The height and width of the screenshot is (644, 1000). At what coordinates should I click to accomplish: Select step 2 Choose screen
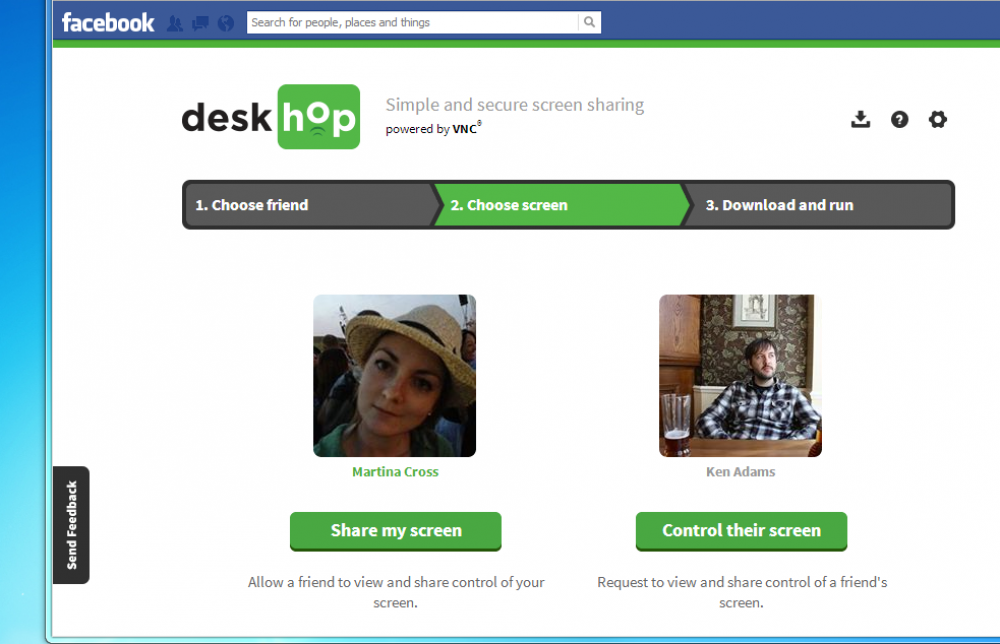[x=561, y=205]
